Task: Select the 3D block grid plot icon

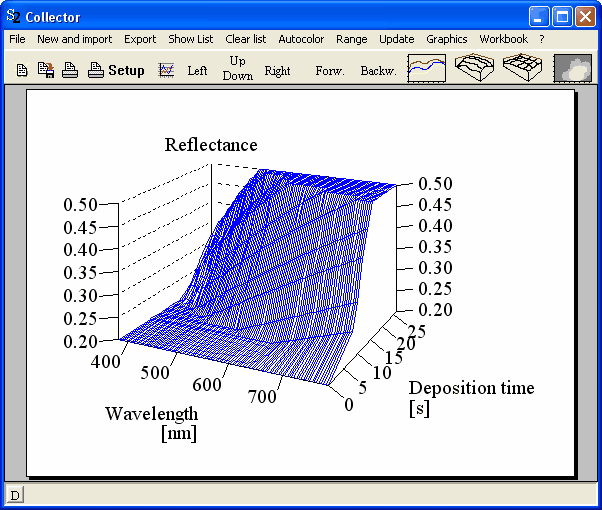Action: pyautogui.click(x=523, y=68)
